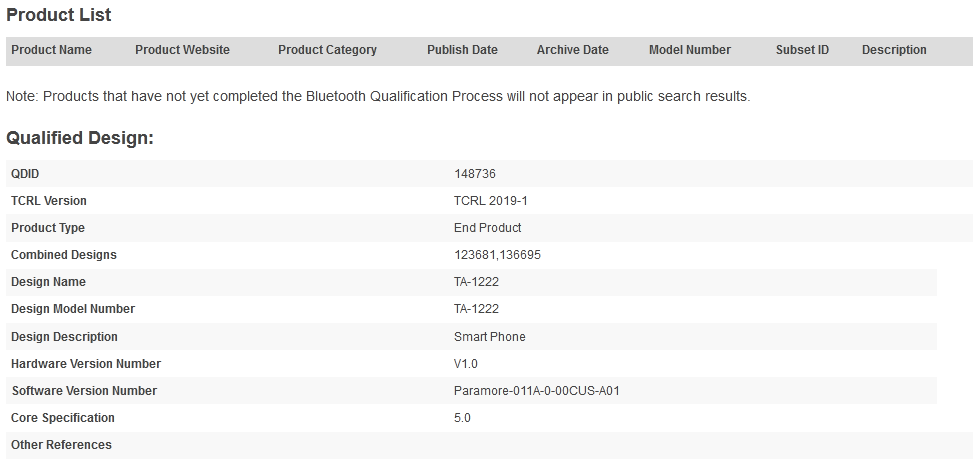Select the Design Model Number TA-1222 value

[x=476, y=309]
